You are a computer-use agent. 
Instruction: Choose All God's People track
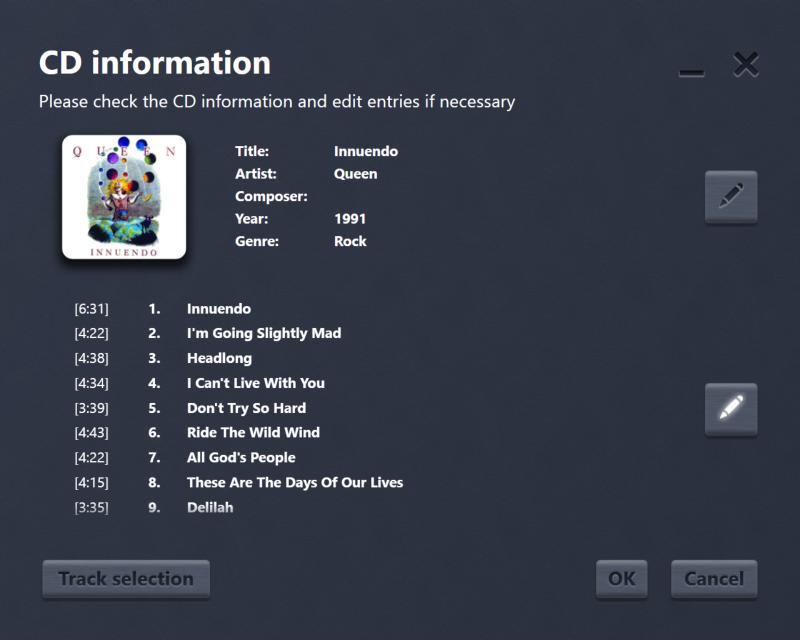(241, 458)
